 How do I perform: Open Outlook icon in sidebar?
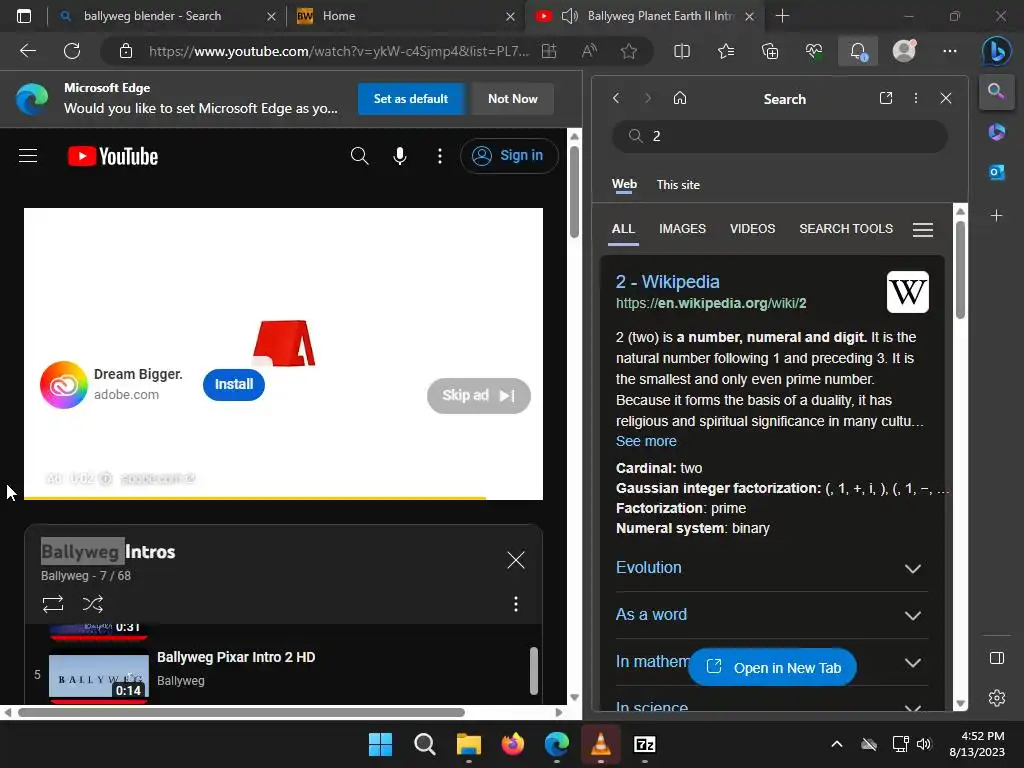pyautogui.click(x=997, y=172)
